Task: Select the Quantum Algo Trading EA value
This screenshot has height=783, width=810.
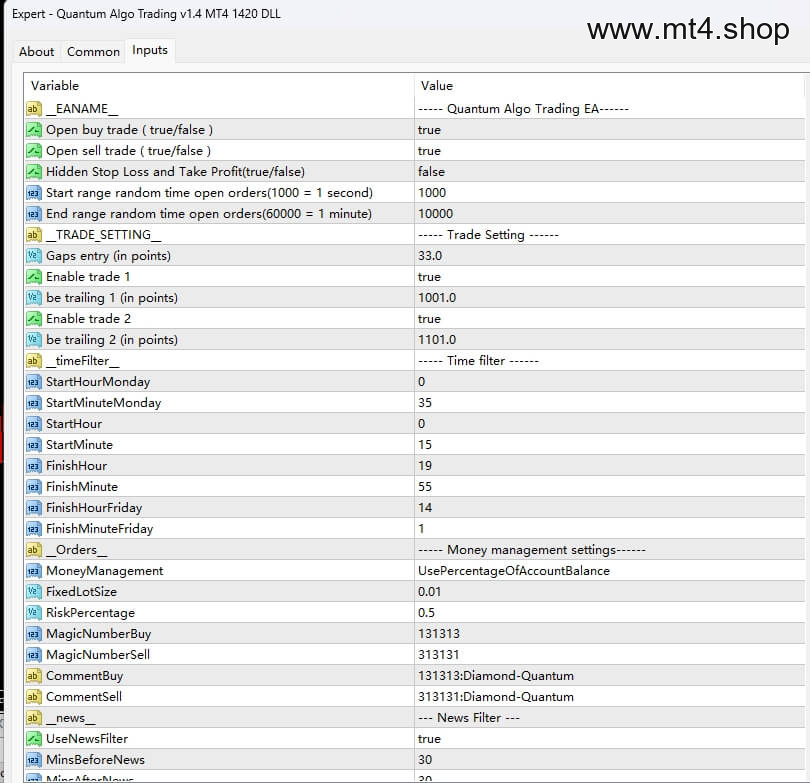Action: (x=523, y=109)
